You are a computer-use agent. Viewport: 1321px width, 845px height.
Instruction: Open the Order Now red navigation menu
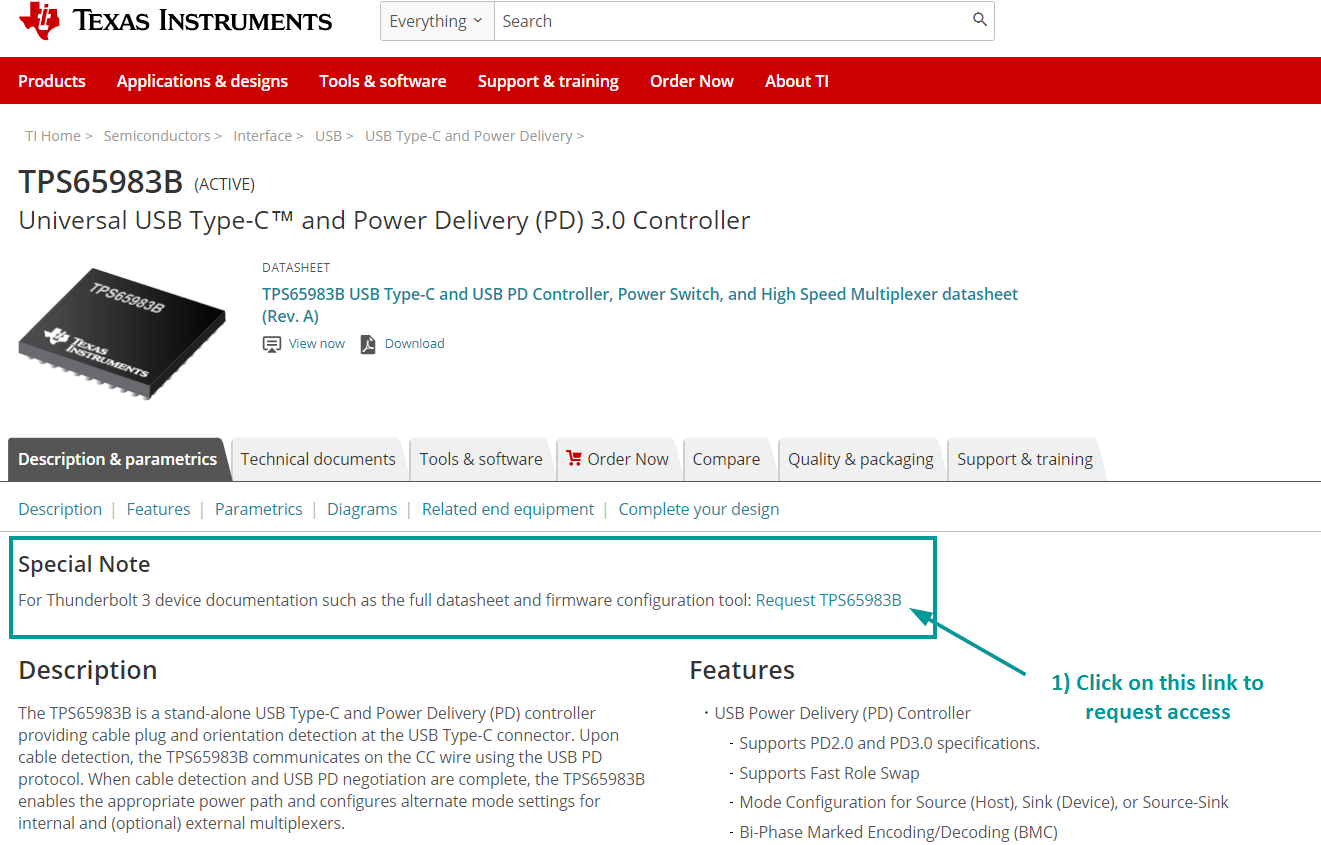coord(692,81)
